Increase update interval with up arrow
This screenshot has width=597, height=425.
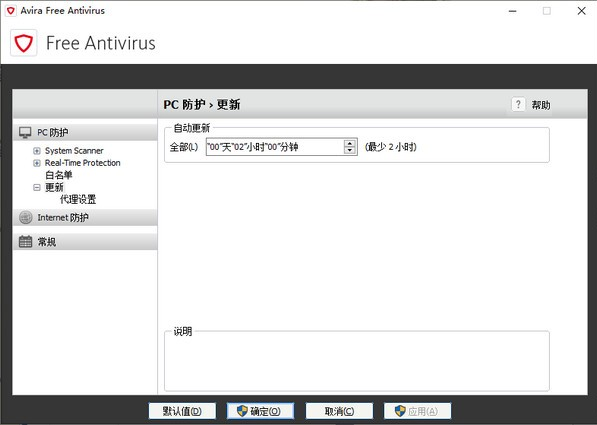tap(350, 143)
